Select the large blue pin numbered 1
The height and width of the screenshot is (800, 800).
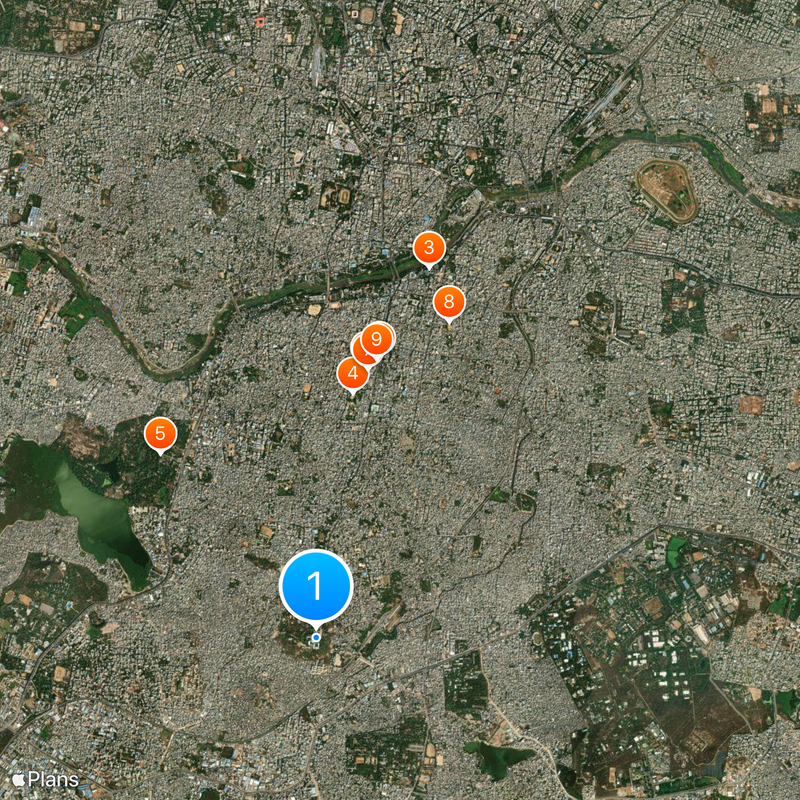316,586
